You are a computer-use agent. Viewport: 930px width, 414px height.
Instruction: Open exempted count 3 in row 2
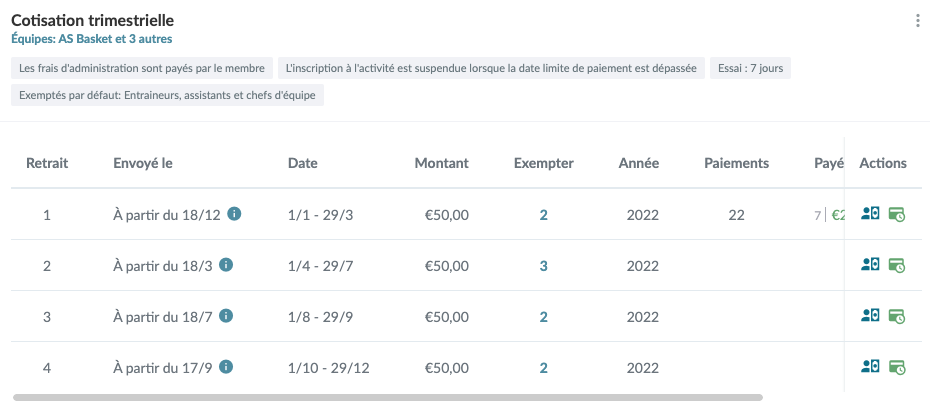(x=543, y=266)
